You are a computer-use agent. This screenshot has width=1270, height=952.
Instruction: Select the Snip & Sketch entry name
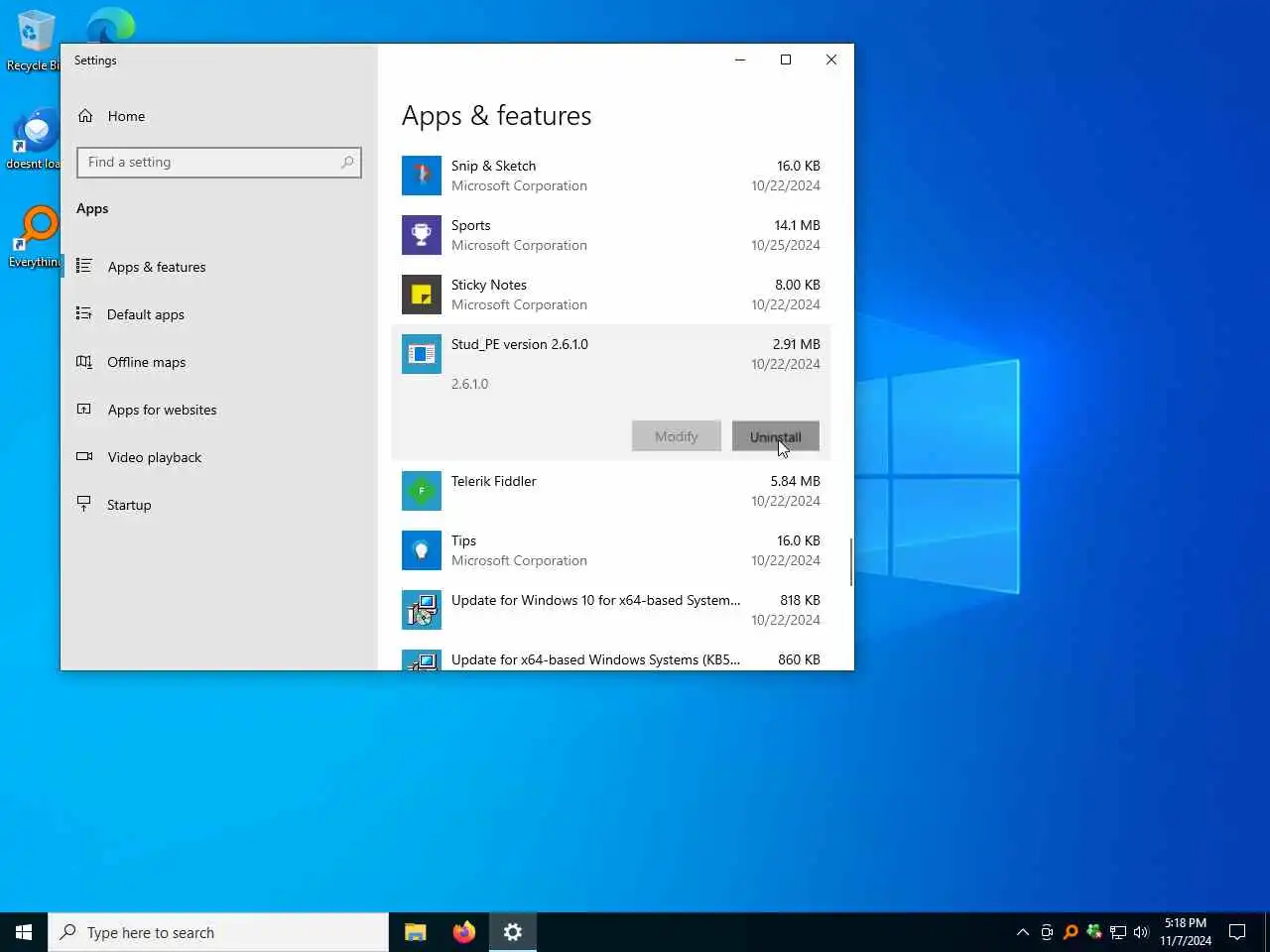click(493, 166)
